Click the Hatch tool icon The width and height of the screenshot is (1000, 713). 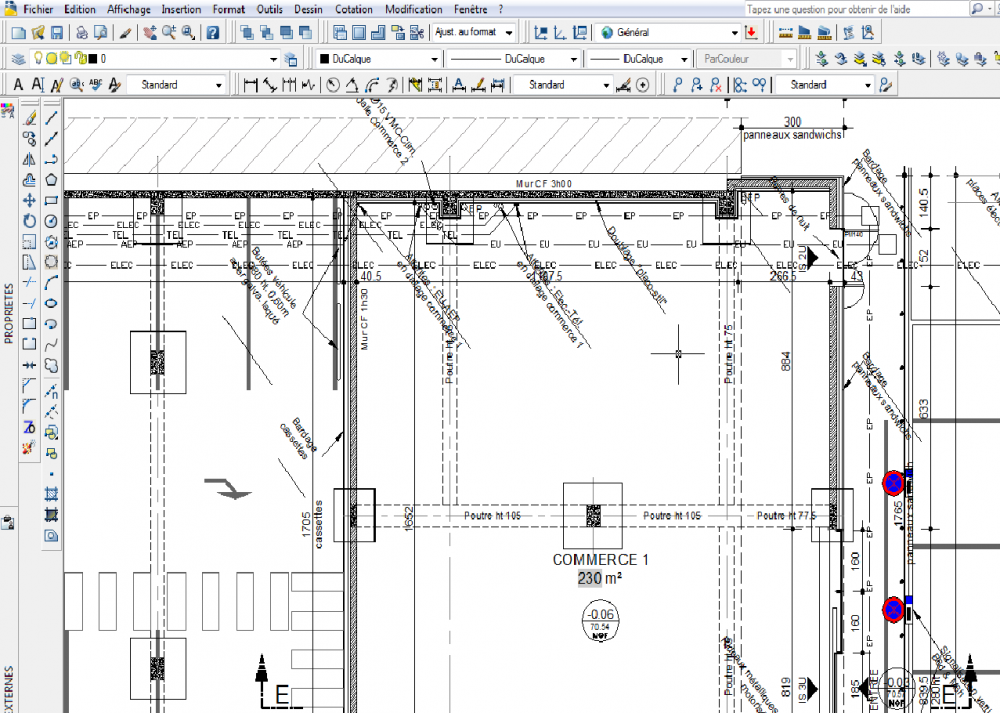(52, 493)
